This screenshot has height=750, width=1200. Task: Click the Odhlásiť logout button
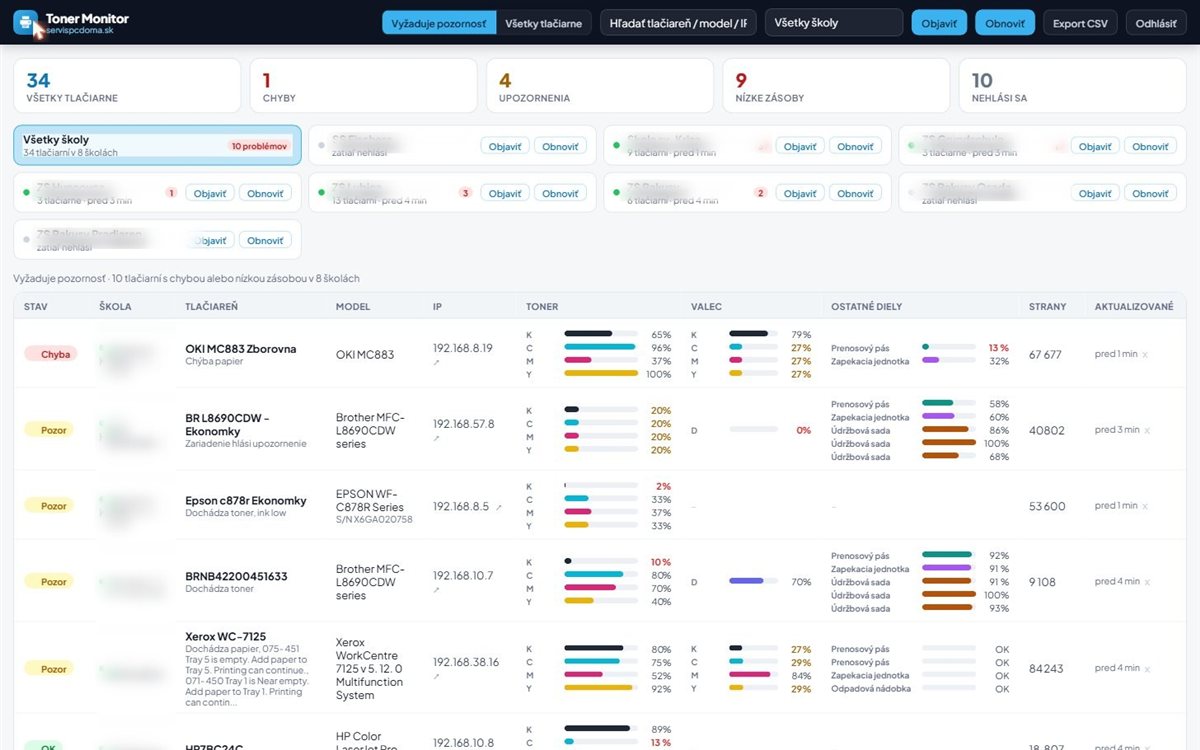1156,22
